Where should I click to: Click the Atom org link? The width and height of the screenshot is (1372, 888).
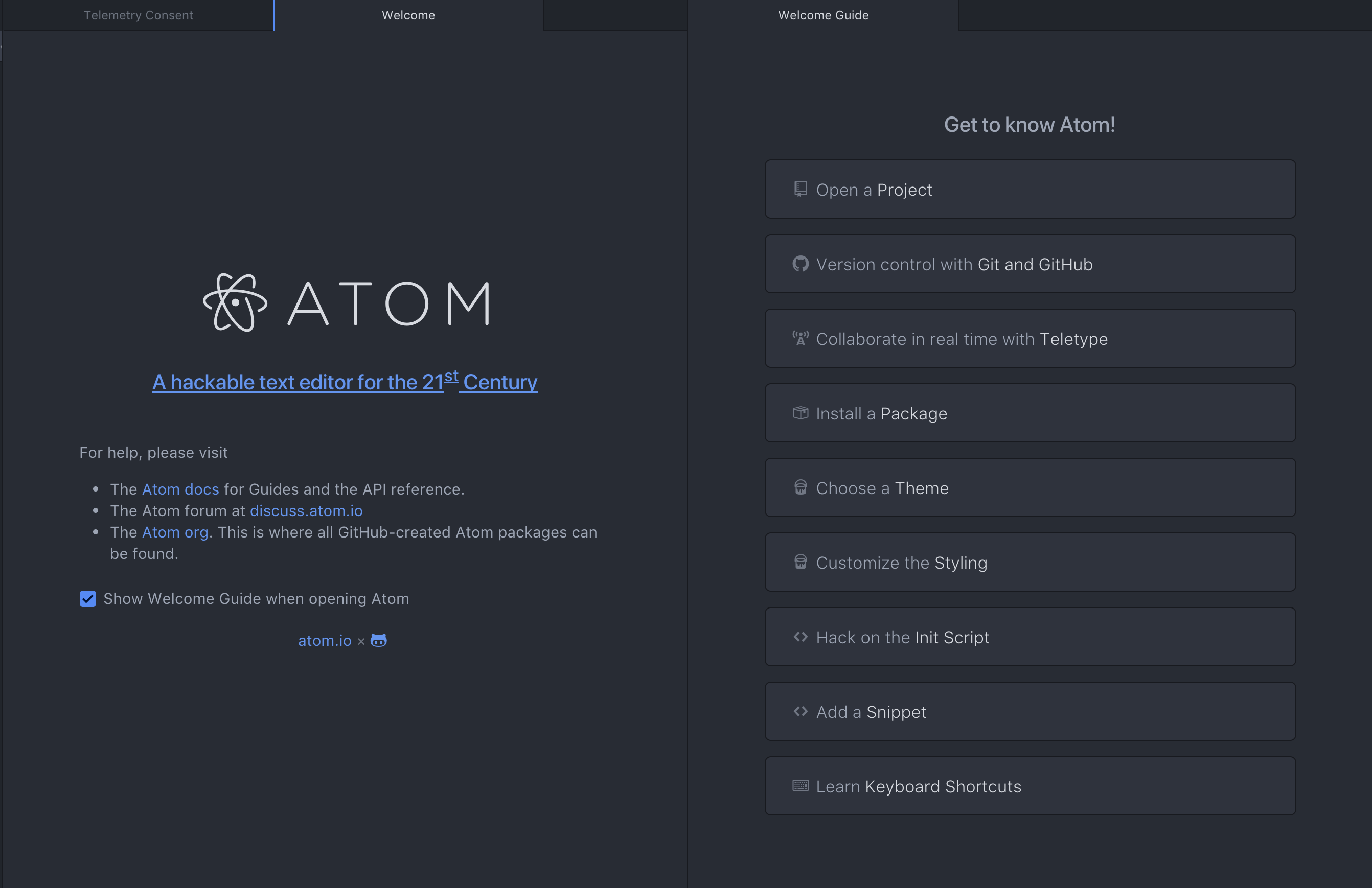tap(175, 532)
